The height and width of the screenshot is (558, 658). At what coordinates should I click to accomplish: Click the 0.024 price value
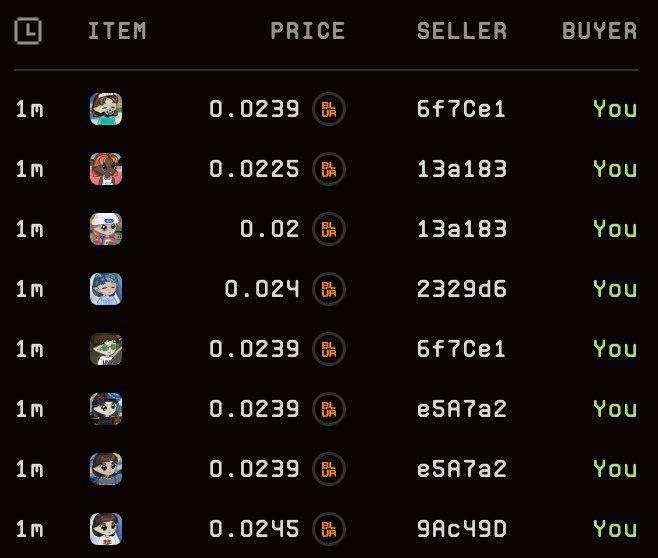(261, 289)
